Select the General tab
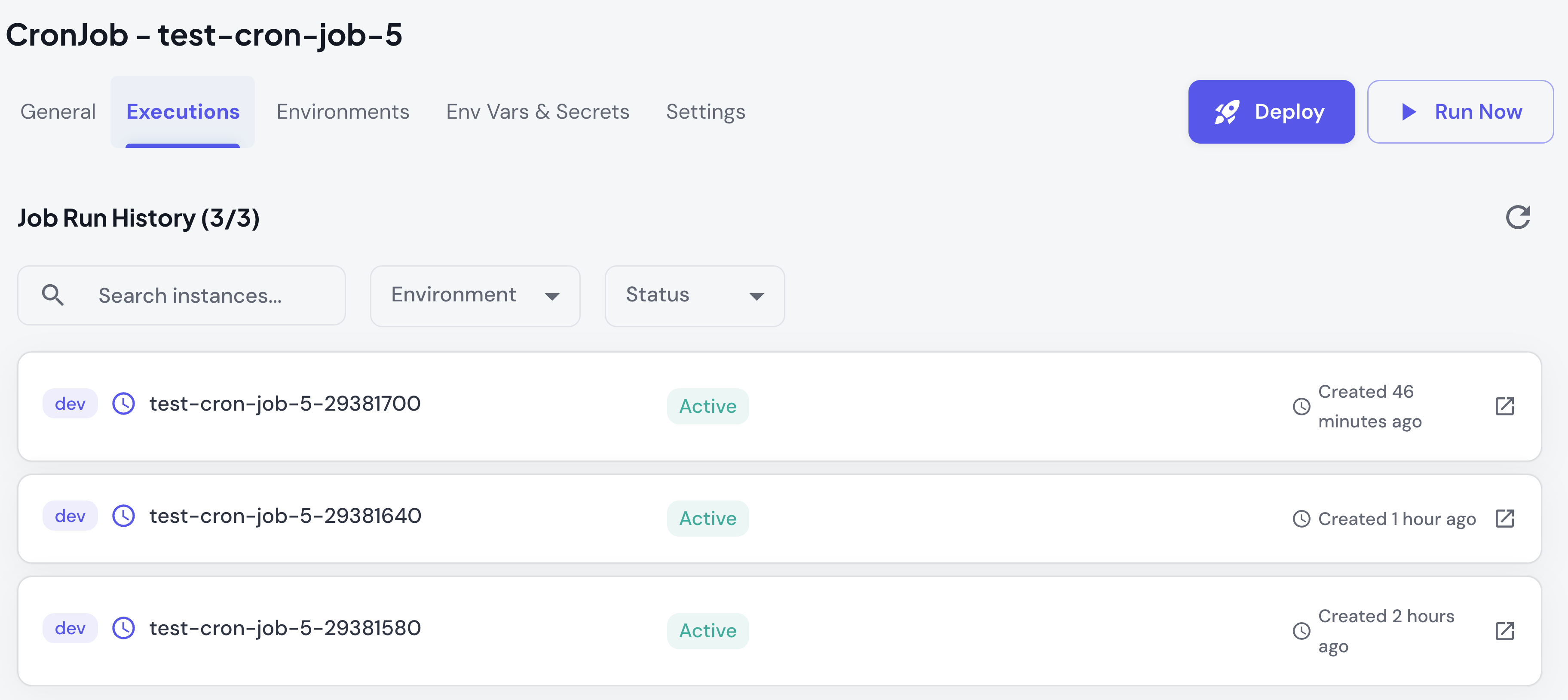The image size is (1568, 700). click(x=58, y=111)
